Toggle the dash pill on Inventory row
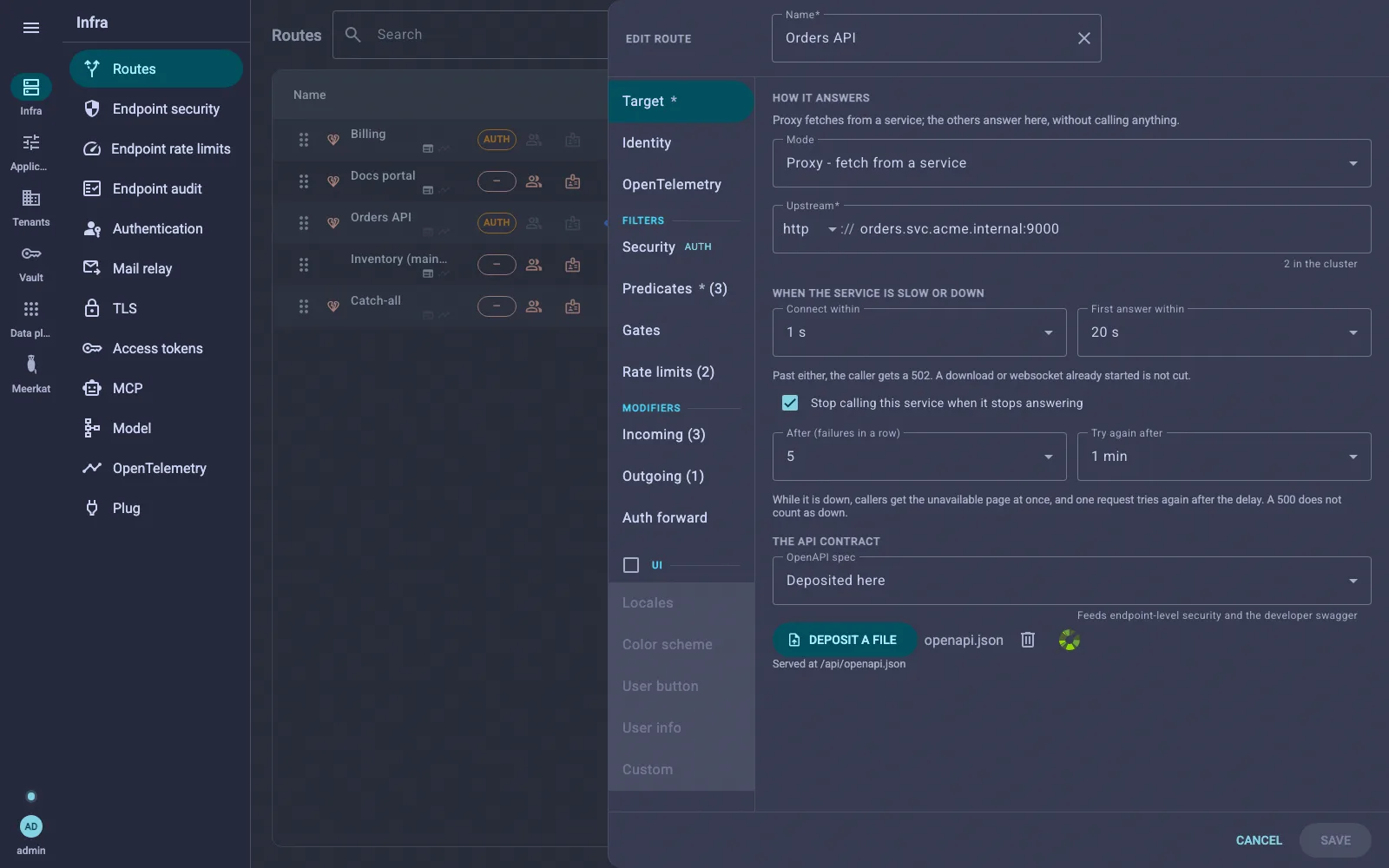 (497, 265)
